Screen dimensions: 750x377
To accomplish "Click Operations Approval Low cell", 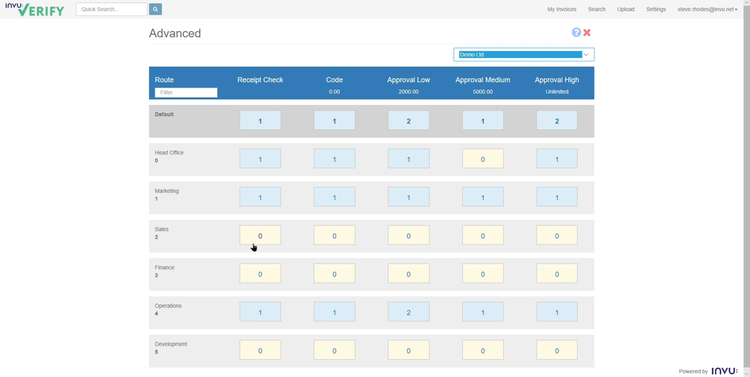I will click(408, 312).
